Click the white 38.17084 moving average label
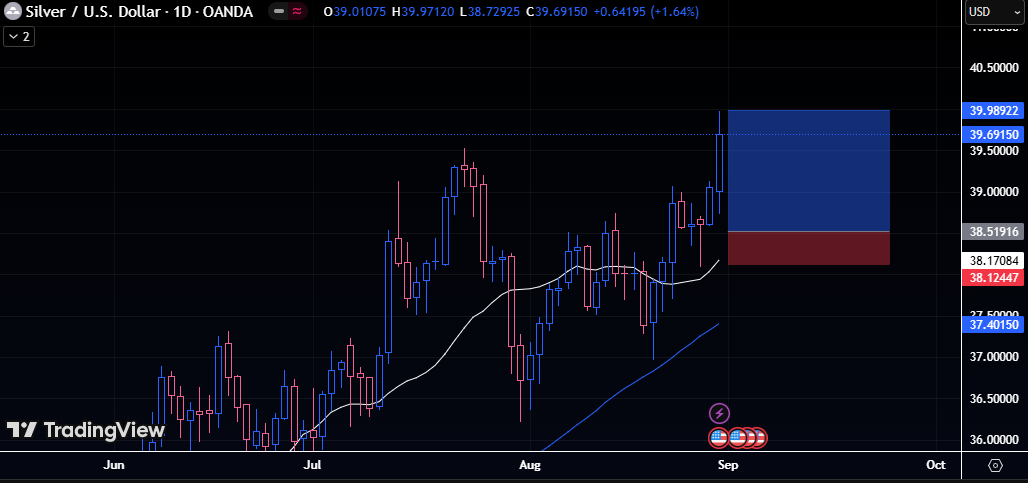 [993, 261]
